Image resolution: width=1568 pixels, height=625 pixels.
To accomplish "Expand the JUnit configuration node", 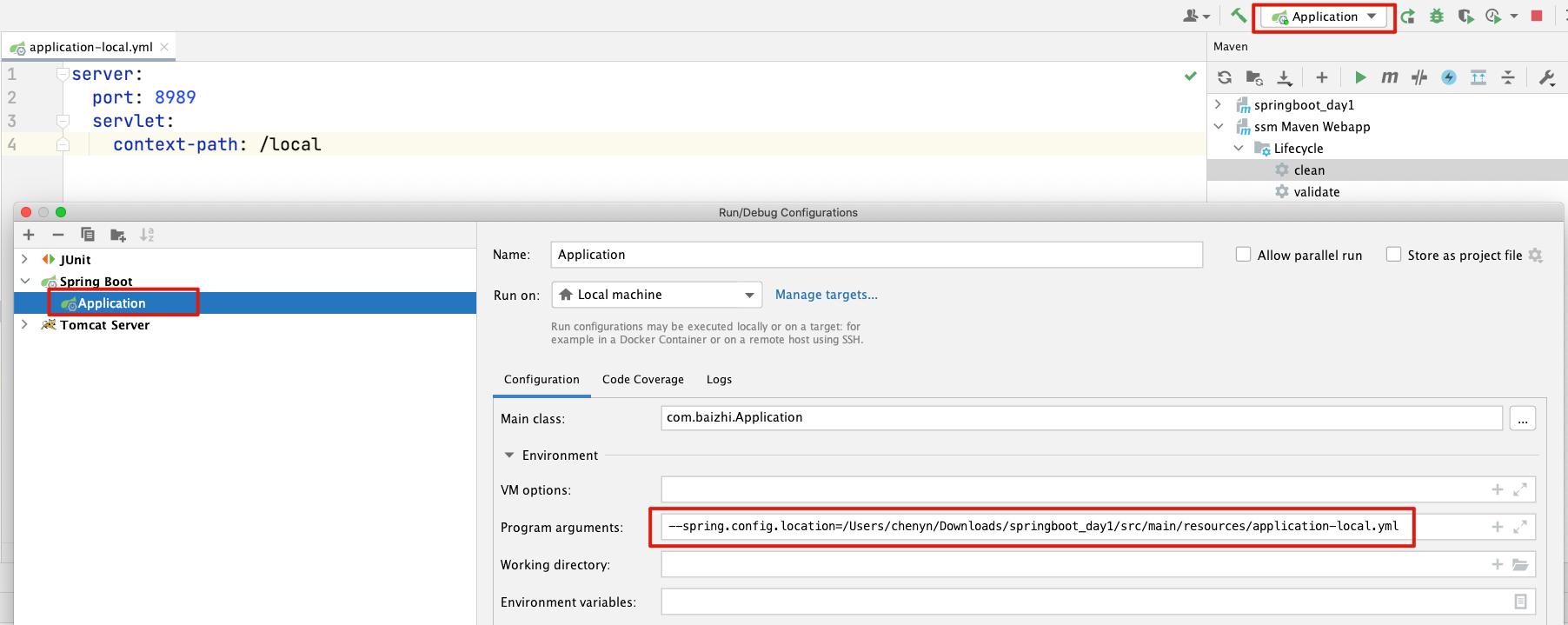I will tap(24, 259).
